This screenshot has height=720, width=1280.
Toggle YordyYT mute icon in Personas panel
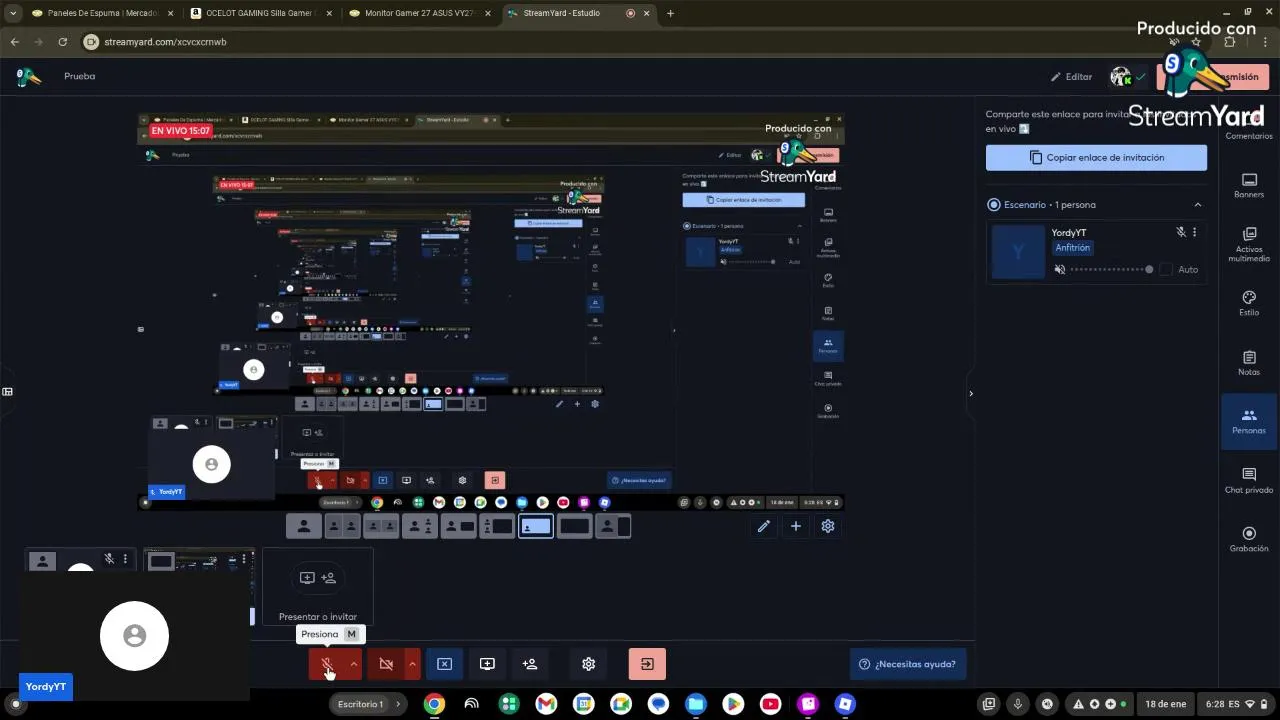1181,232
